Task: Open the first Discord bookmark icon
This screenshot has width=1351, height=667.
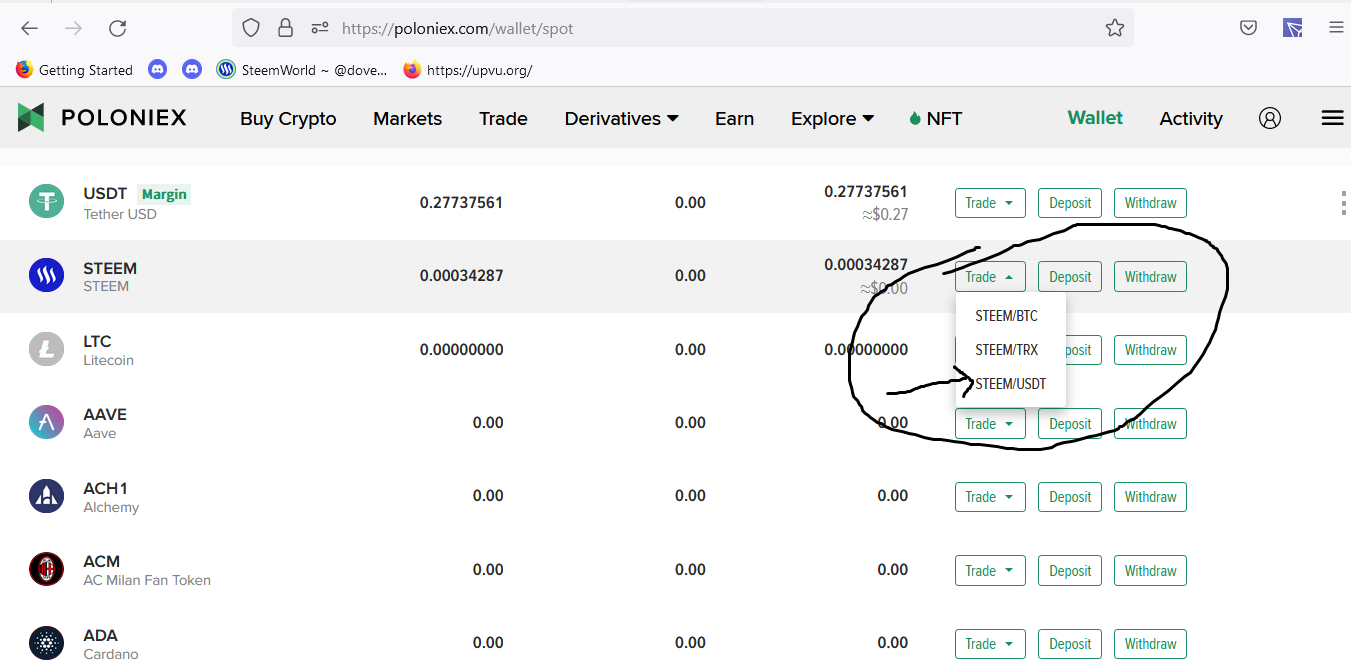Action: 157,70
